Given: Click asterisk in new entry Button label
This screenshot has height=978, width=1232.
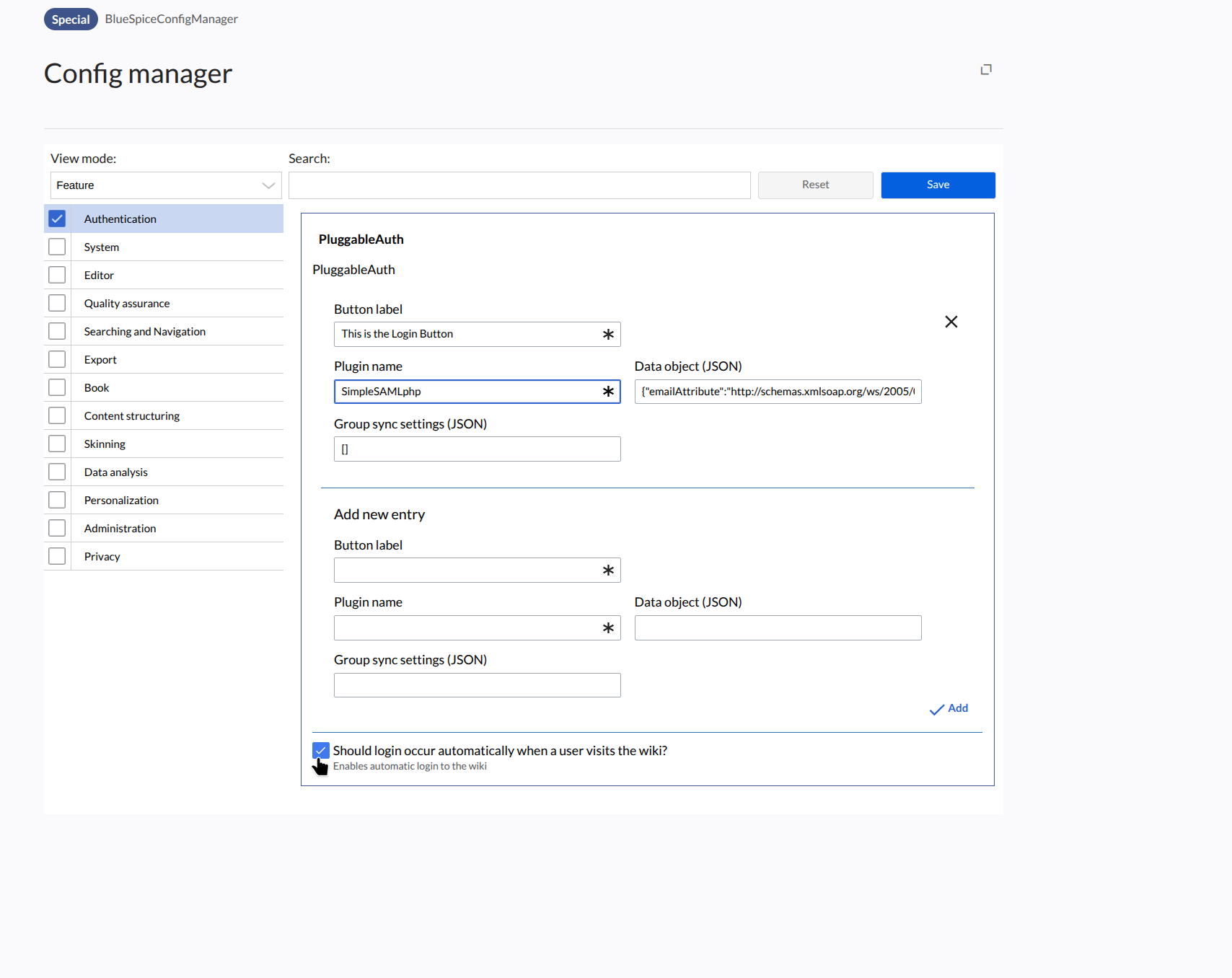Looking at the screenshot, I should 608,570.
